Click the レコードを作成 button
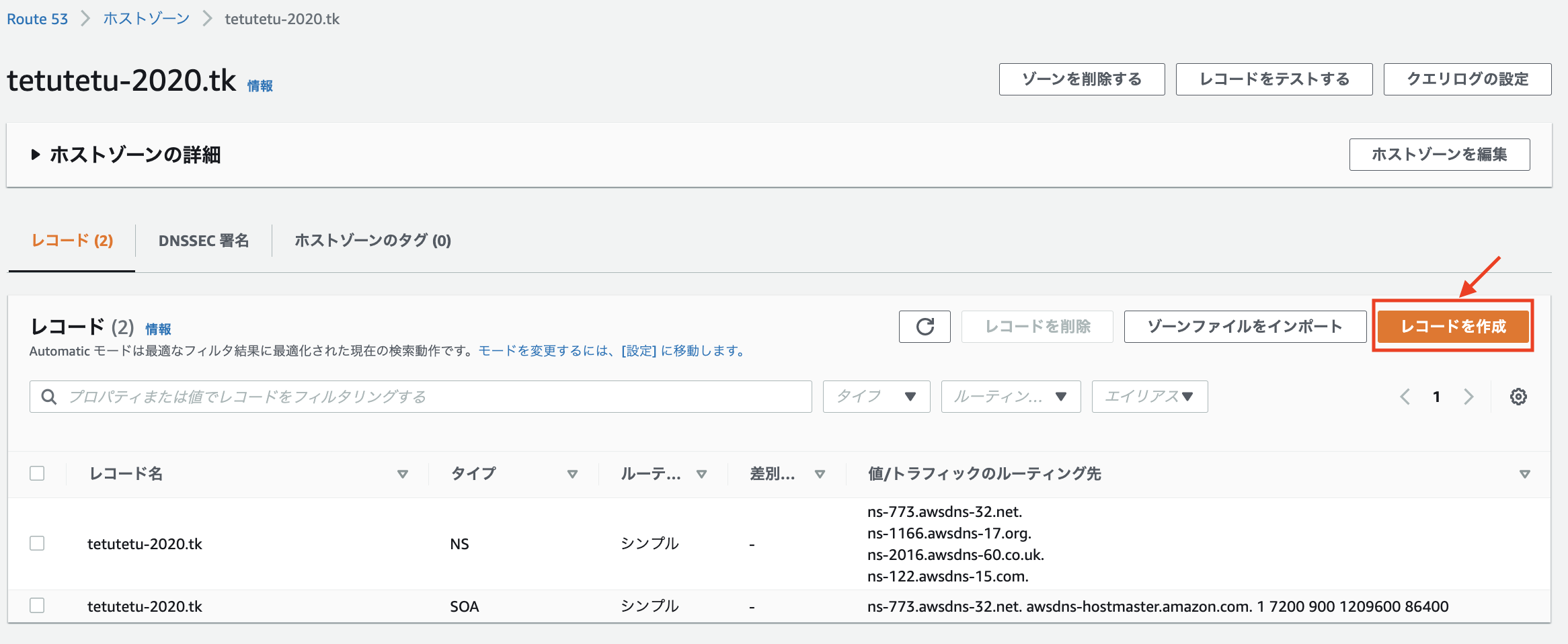Image resolution: width=1568 pixels, height=644 pixels. [x=1452, y=326]
